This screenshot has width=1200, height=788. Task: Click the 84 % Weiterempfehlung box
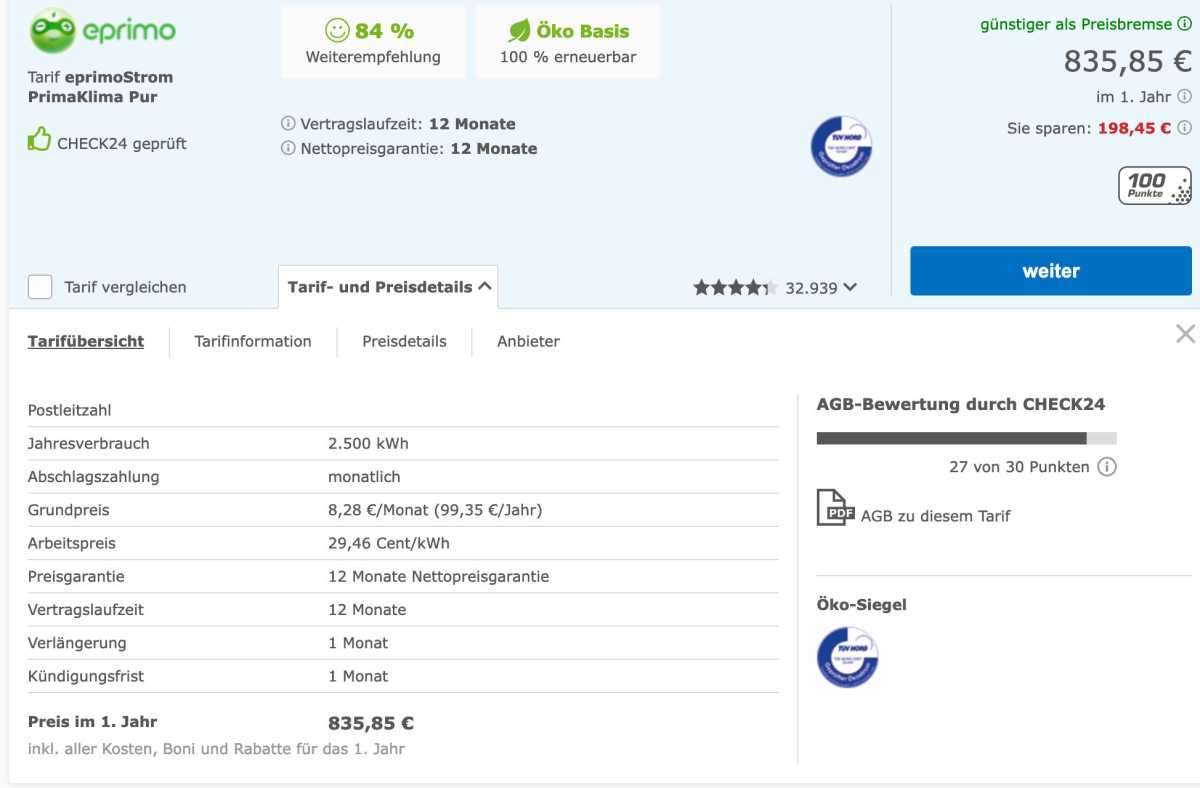click(x=373, y=42)
